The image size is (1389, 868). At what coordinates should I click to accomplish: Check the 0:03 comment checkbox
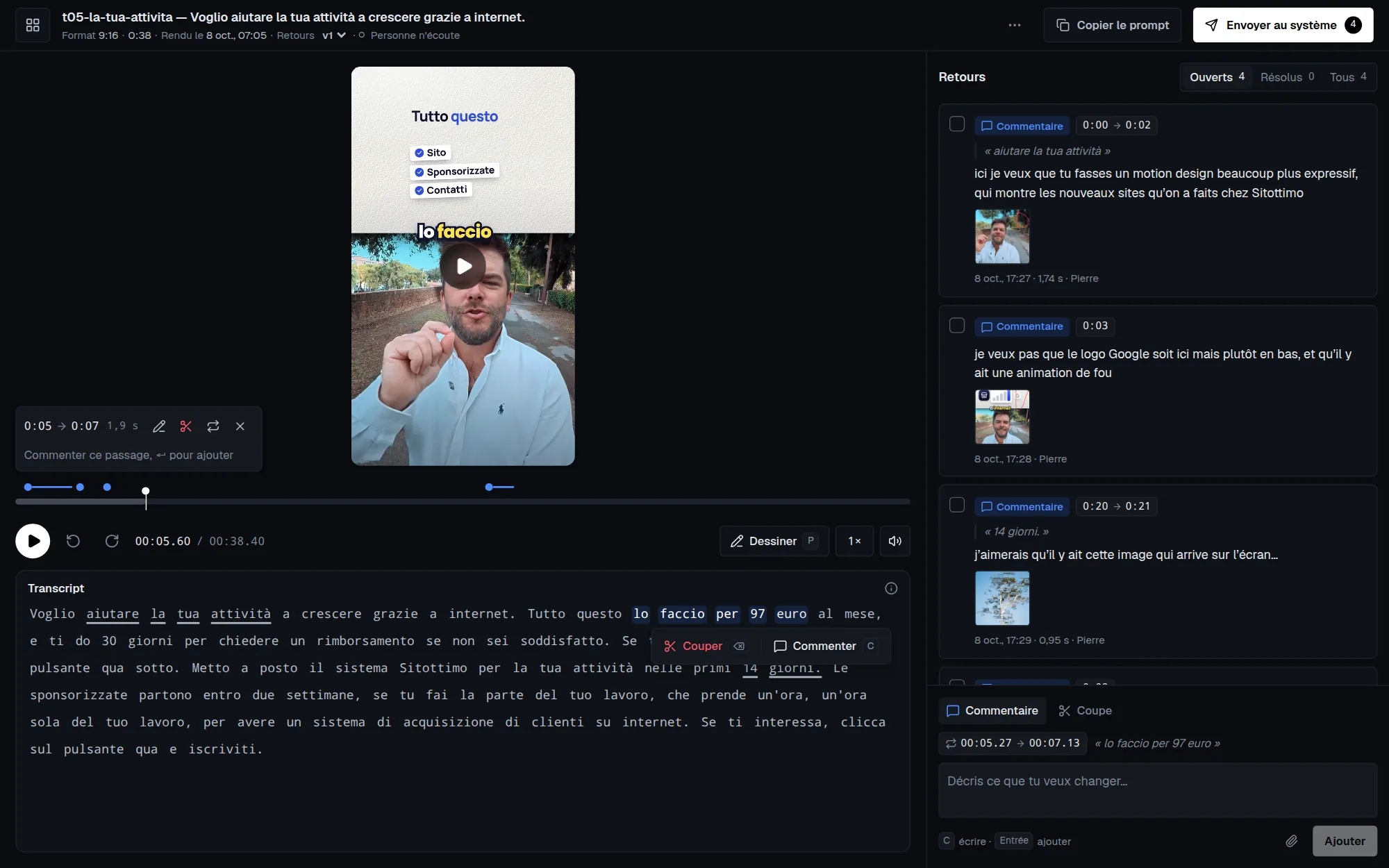click(x=957, y=326)
